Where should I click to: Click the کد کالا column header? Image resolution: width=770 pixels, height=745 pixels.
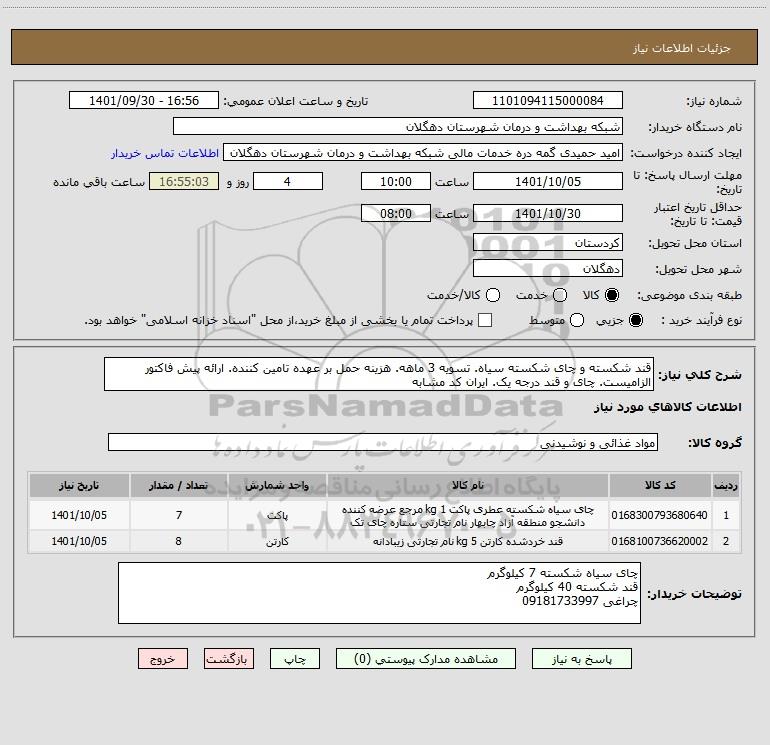tap(660, 485)
